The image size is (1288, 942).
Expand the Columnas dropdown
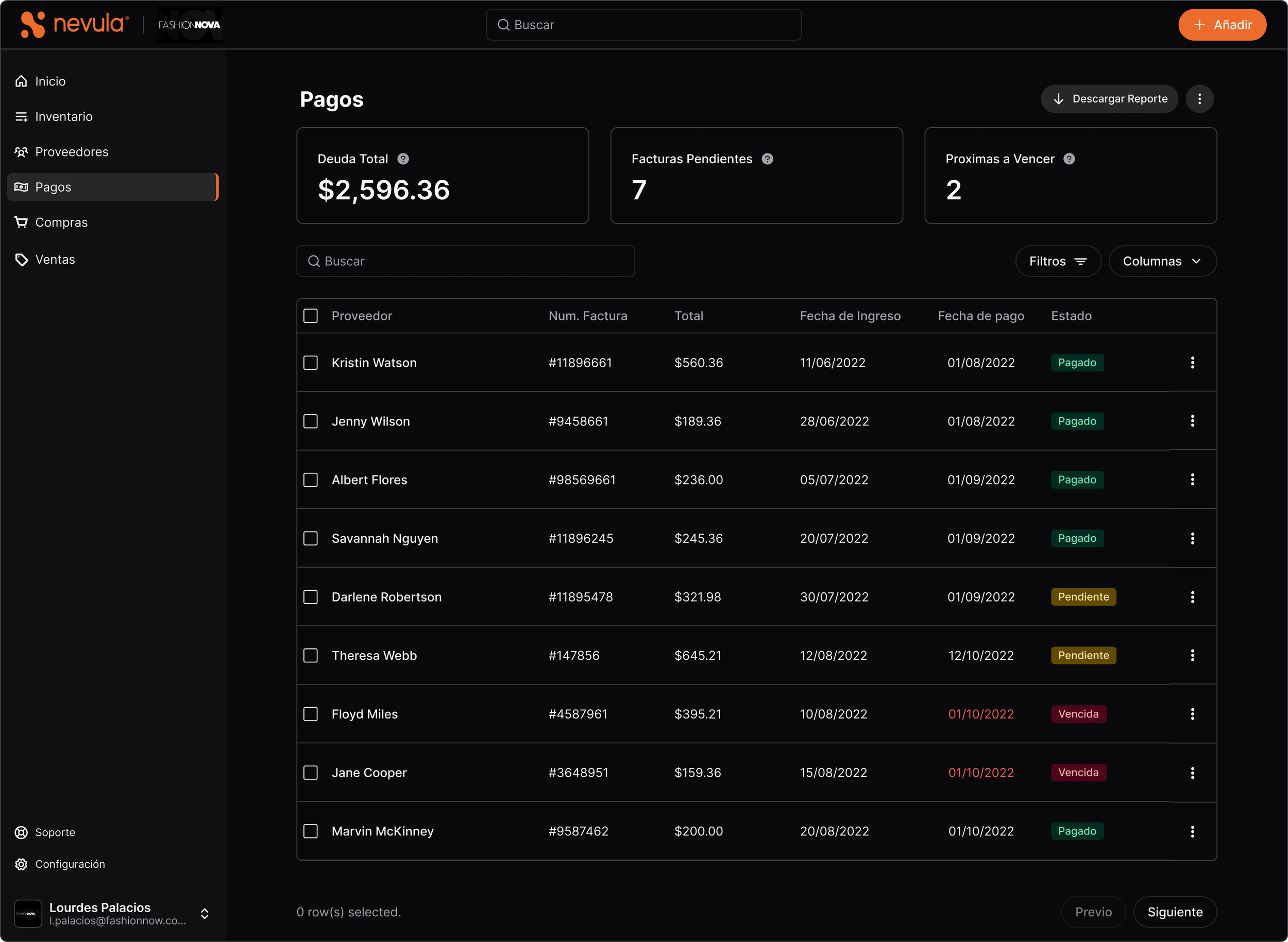tap(1162, 261)
